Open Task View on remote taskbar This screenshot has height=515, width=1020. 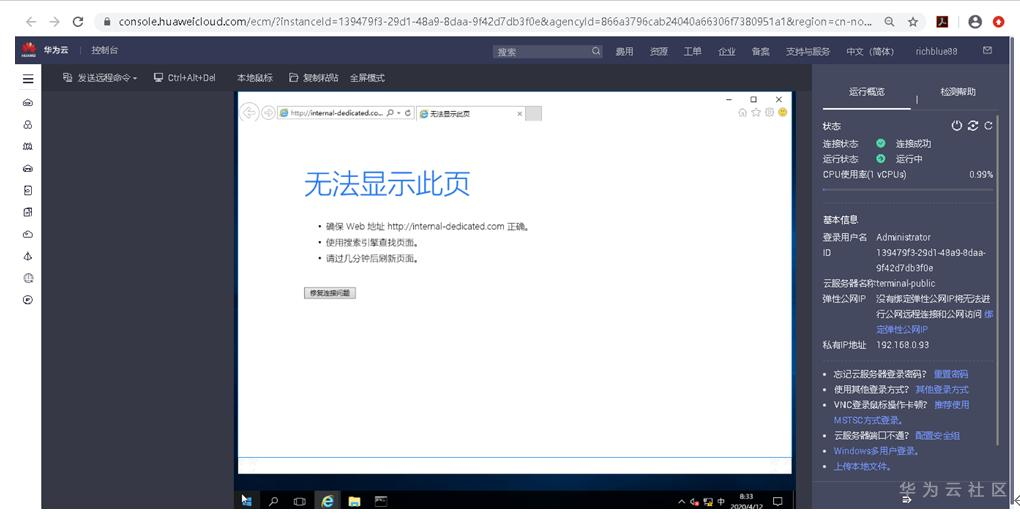299,501
